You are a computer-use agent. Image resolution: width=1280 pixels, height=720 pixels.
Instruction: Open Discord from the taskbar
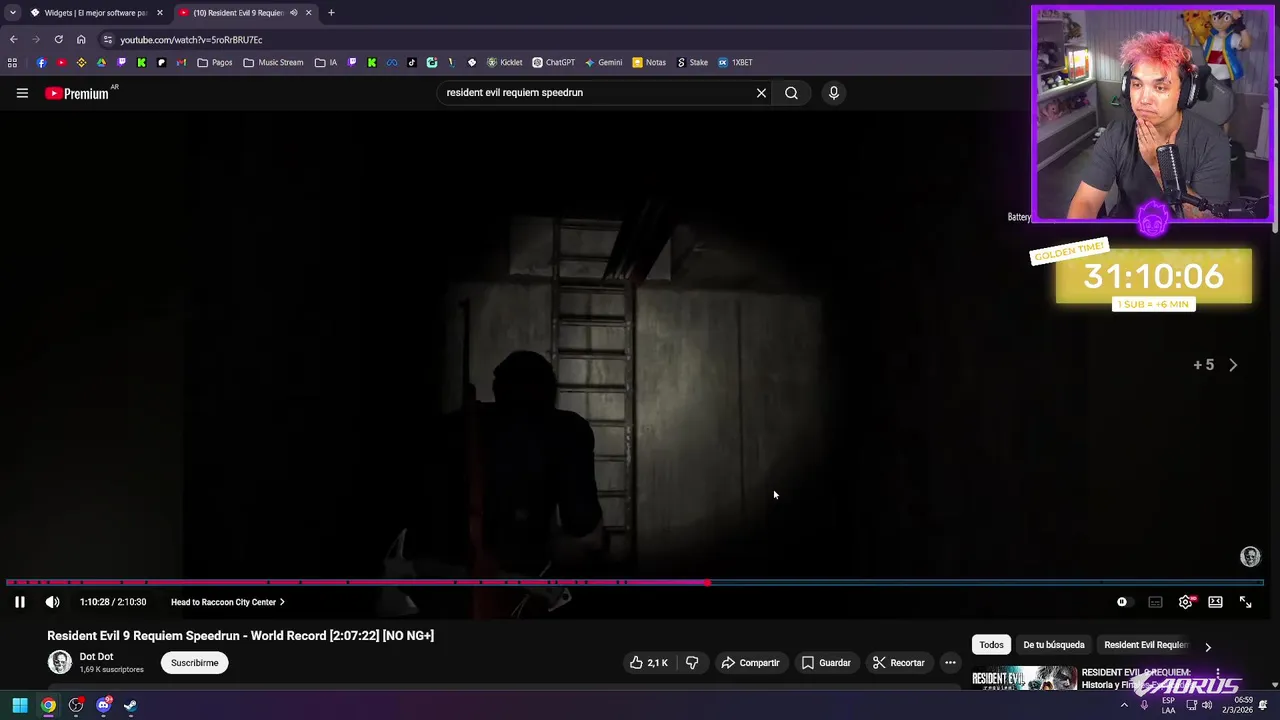103,706
